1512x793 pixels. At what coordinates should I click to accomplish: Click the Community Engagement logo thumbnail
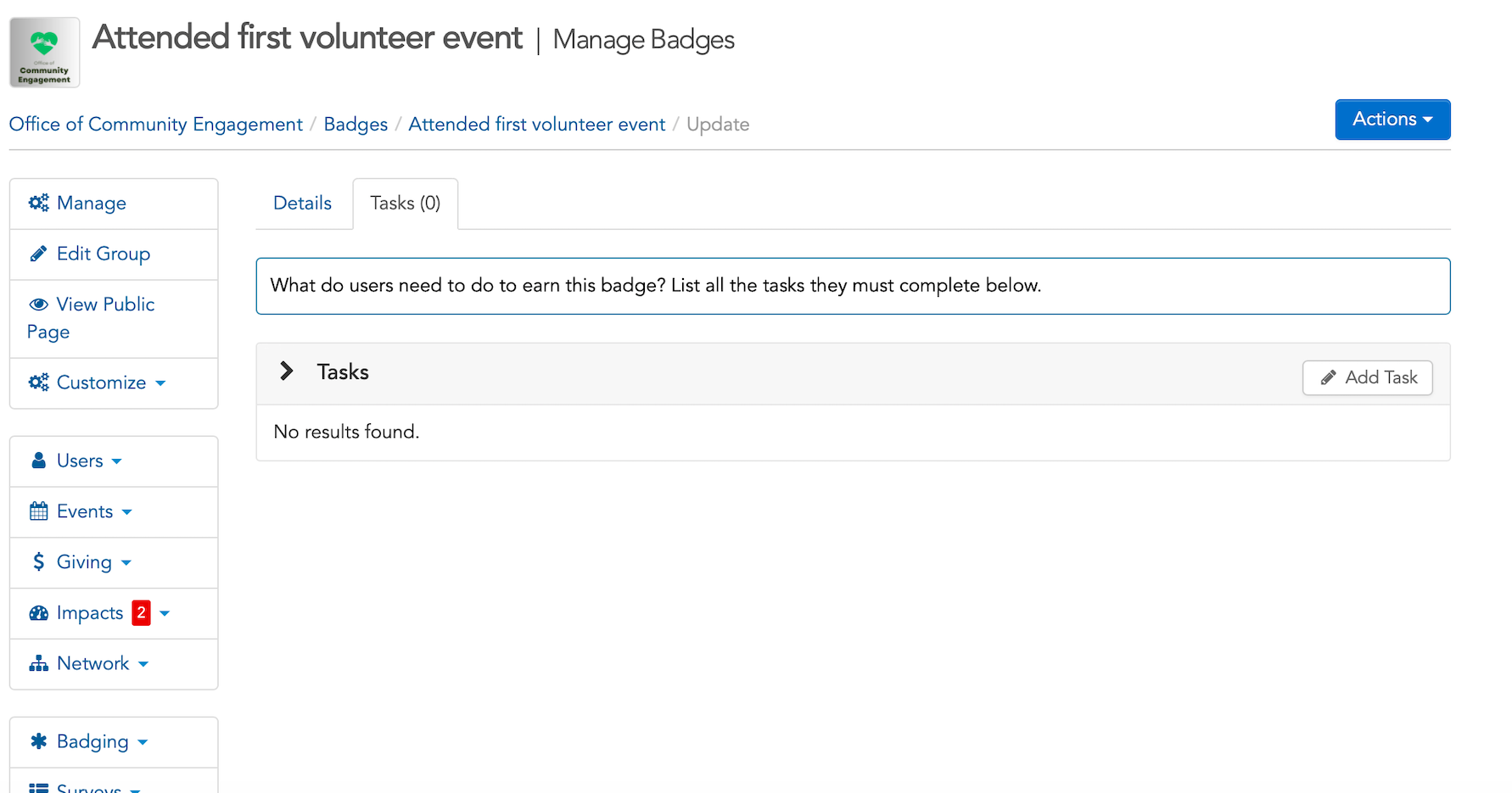coord(44,53)
